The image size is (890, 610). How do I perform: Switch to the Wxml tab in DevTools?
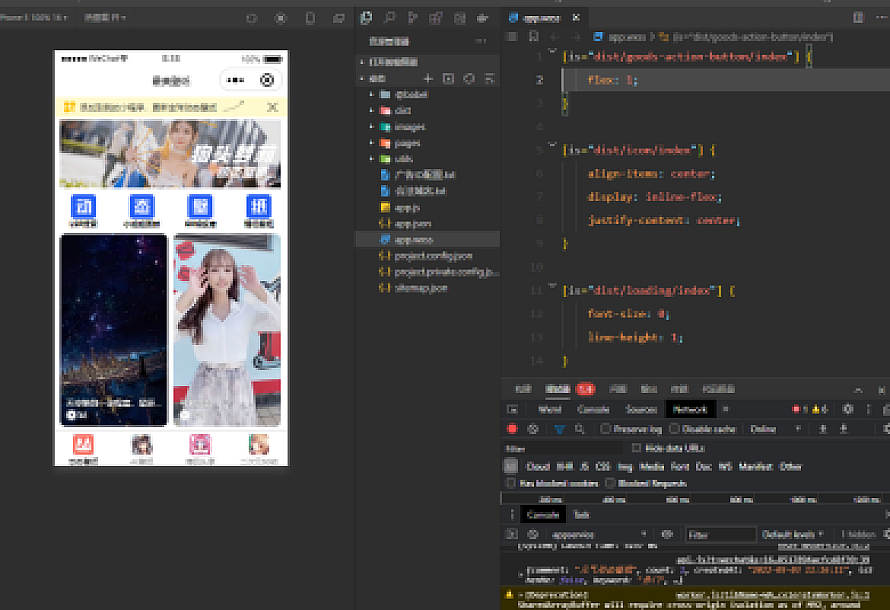point(549,409)
